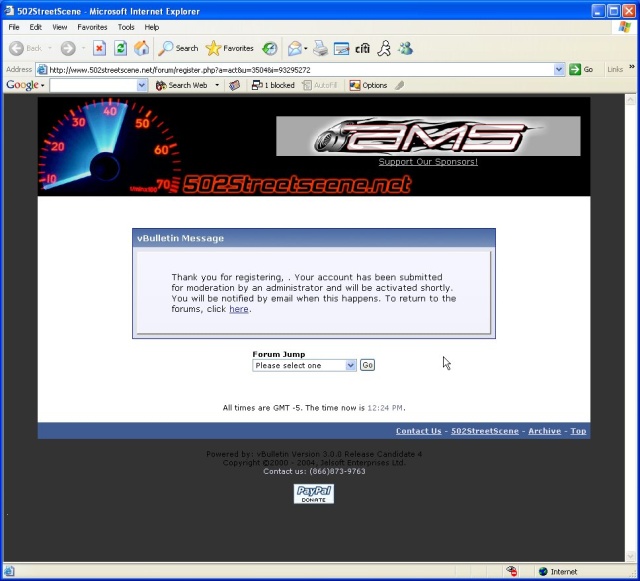Click the Windows flag logo at menu bar right
This screenshot has width=640, height=581.
624,27
